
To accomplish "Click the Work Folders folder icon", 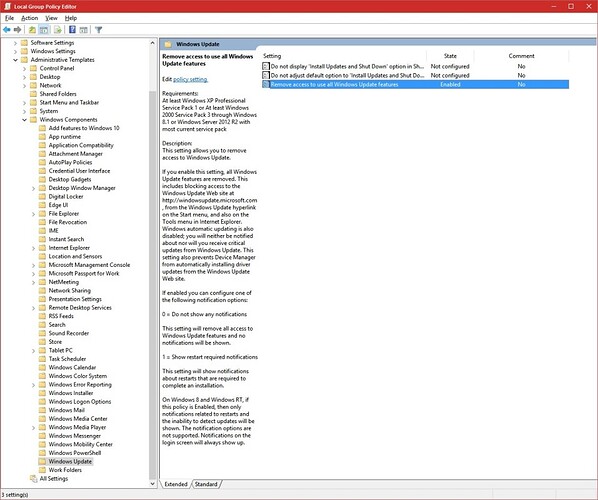I will pyautogui.click(x=42, y=470).
